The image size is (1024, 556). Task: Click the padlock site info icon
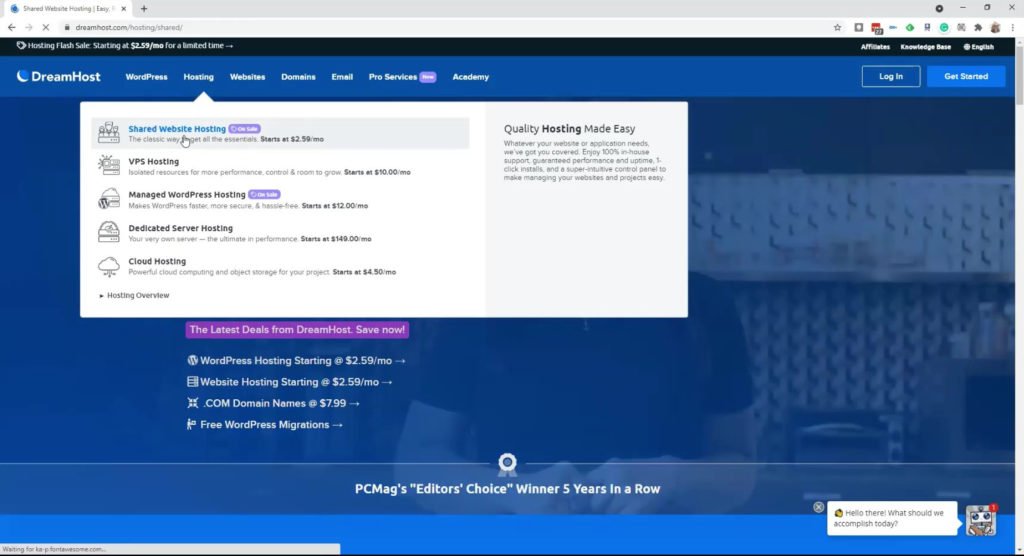coord(67,27)
